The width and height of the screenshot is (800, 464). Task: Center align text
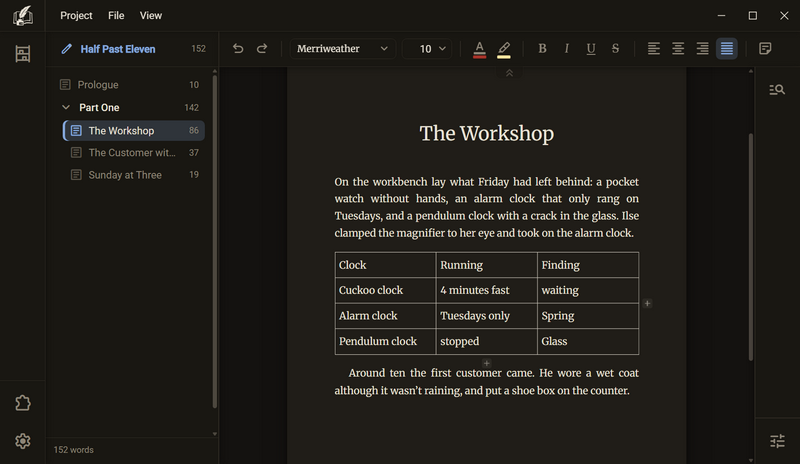[678, 48]
